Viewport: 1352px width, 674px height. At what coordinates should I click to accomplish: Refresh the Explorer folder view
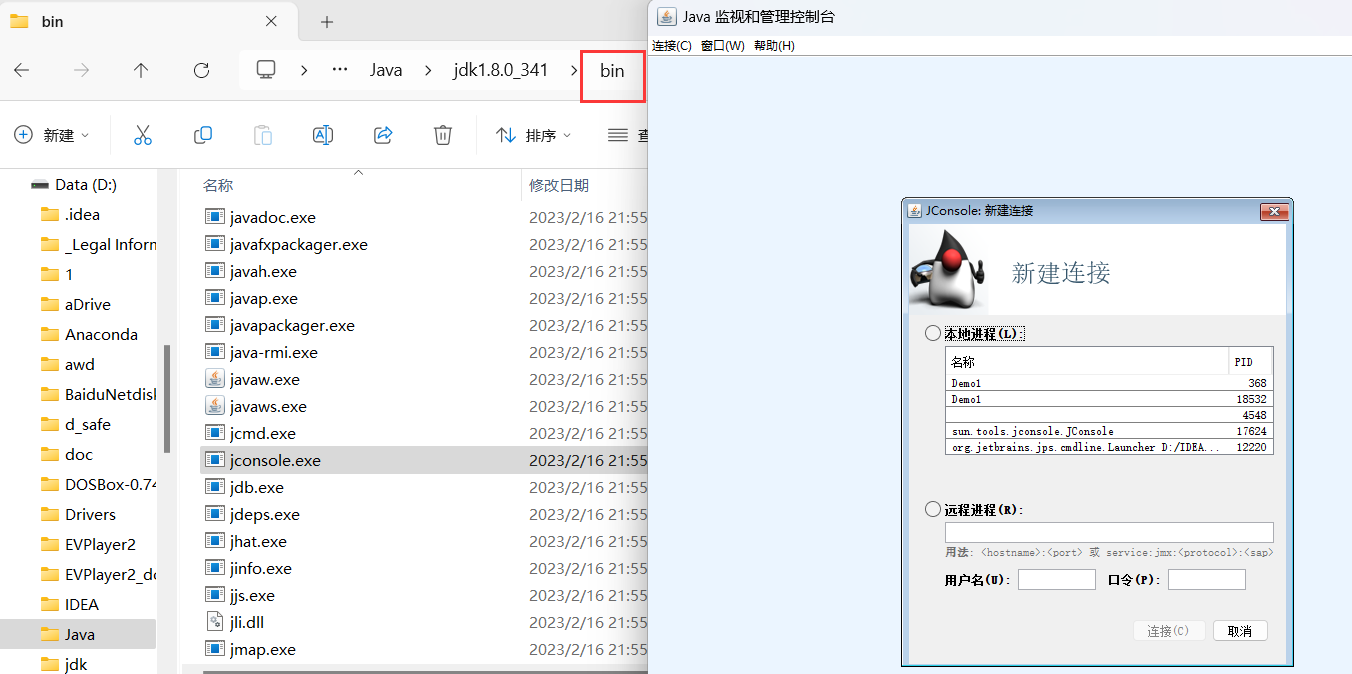pyautogui.click(x=201, y=70)
